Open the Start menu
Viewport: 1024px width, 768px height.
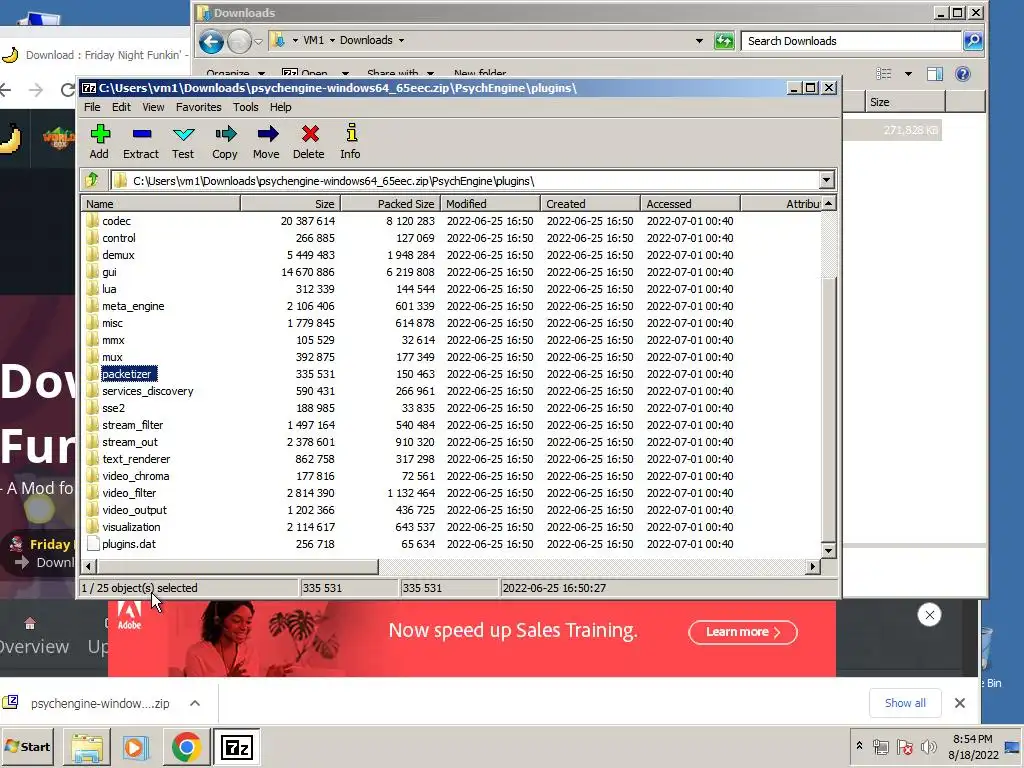pos(28,747)
